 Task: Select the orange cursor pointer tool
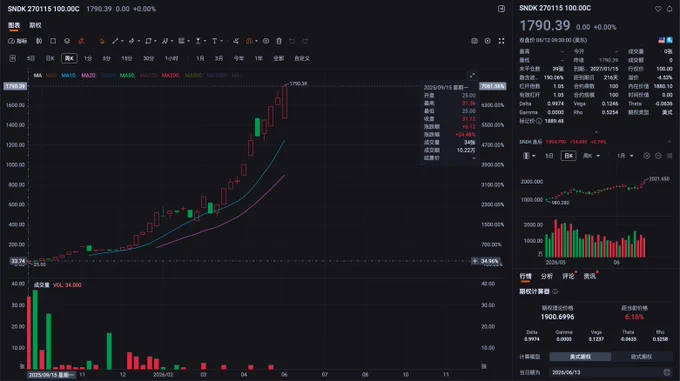[102, 41]
